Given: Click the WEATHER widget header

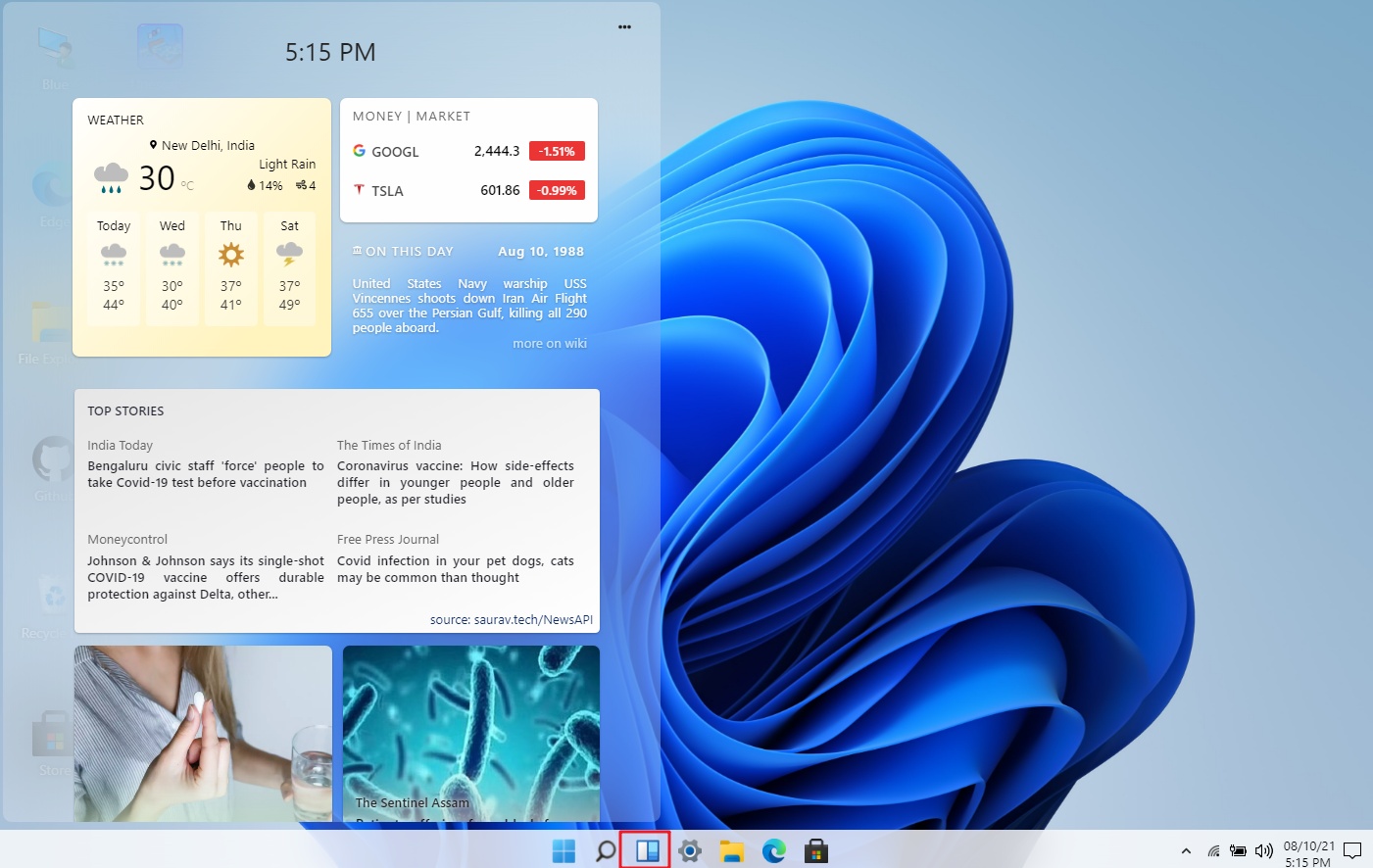Looking at the screenshot, I should coord(116,120).
